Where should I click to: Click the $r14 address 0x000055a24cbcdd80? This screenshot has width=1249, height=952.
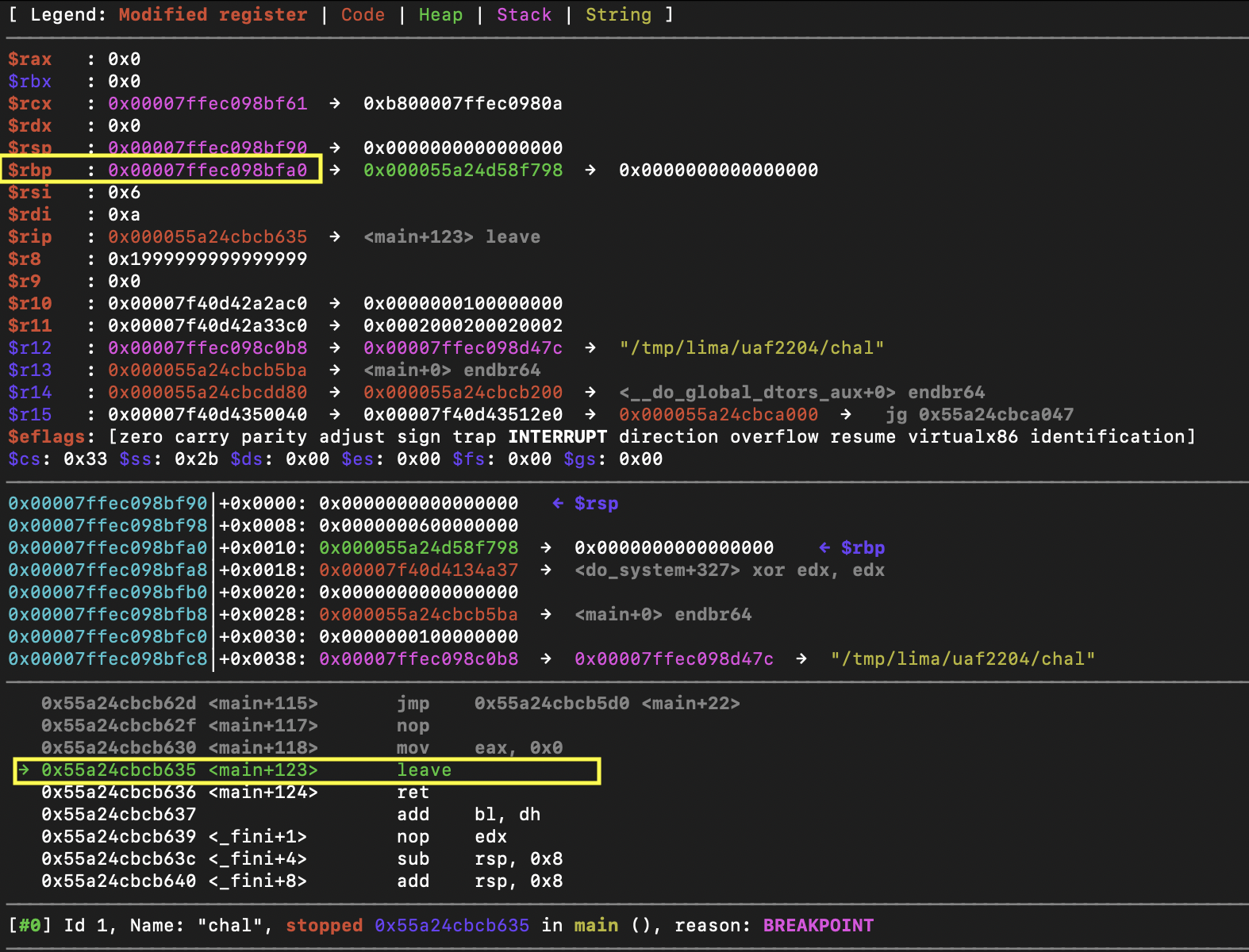pyautogui.click(x=208, y=393)
